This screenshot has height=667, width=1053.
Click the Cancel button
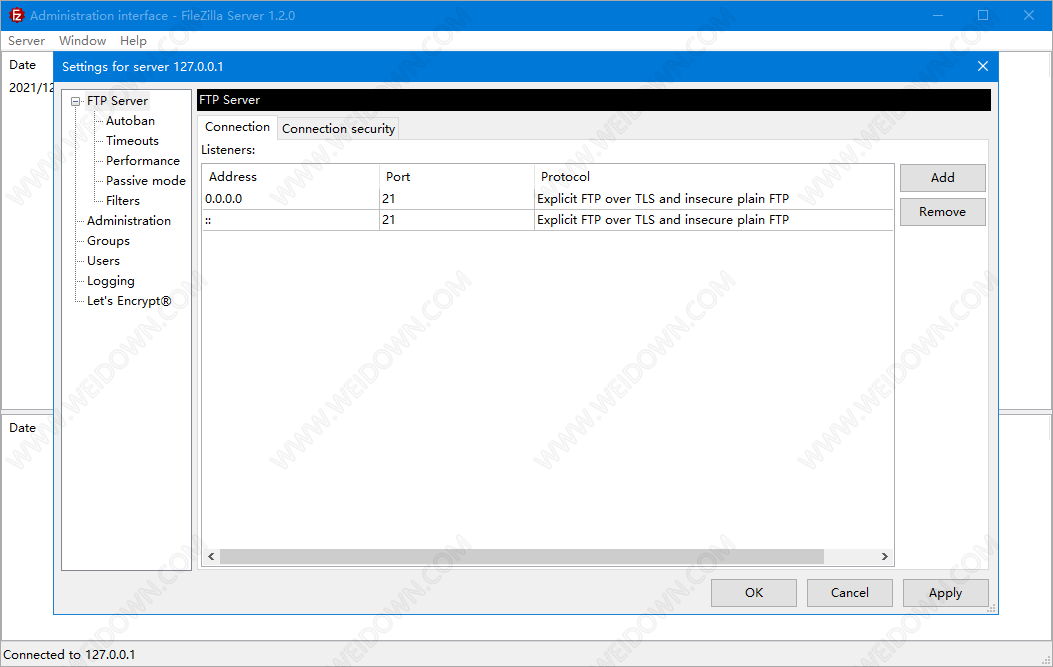850,592
